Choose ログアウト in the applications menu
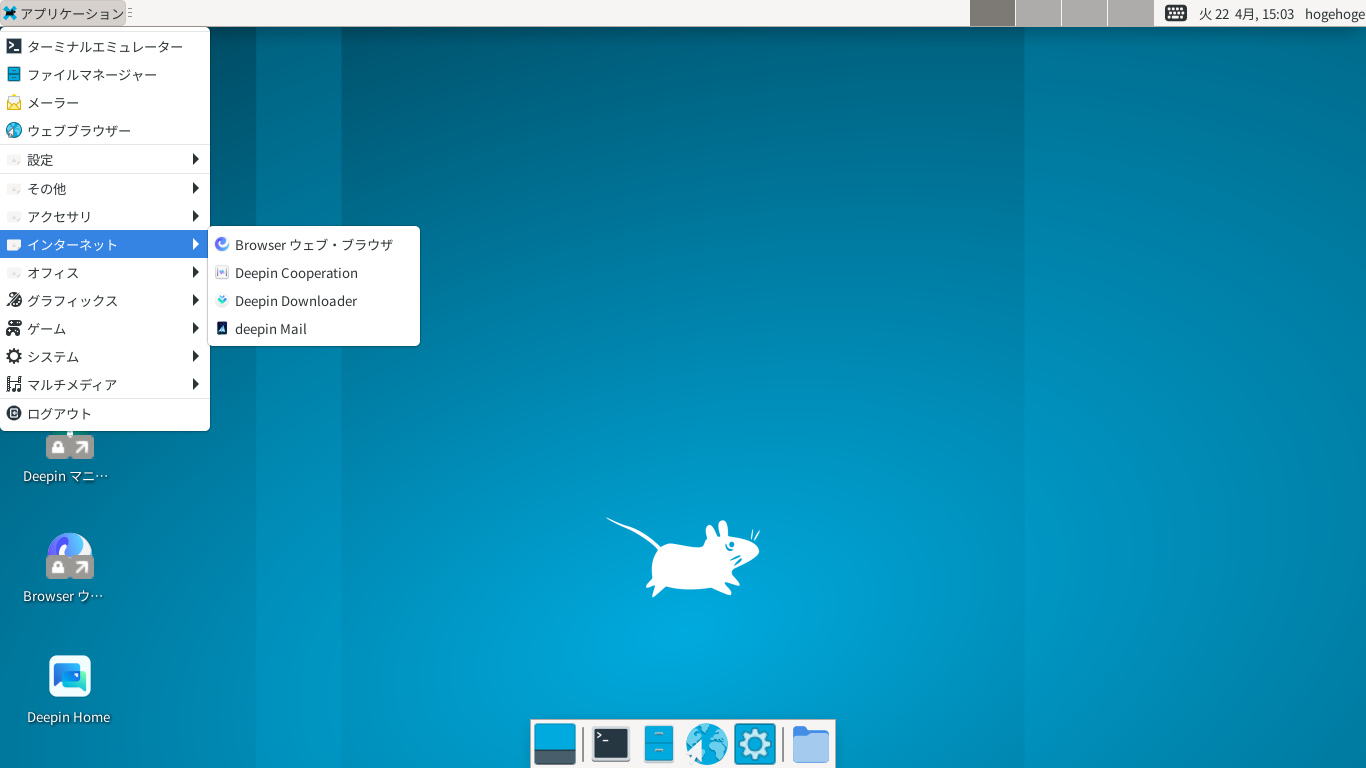 (x=105, y=413)
